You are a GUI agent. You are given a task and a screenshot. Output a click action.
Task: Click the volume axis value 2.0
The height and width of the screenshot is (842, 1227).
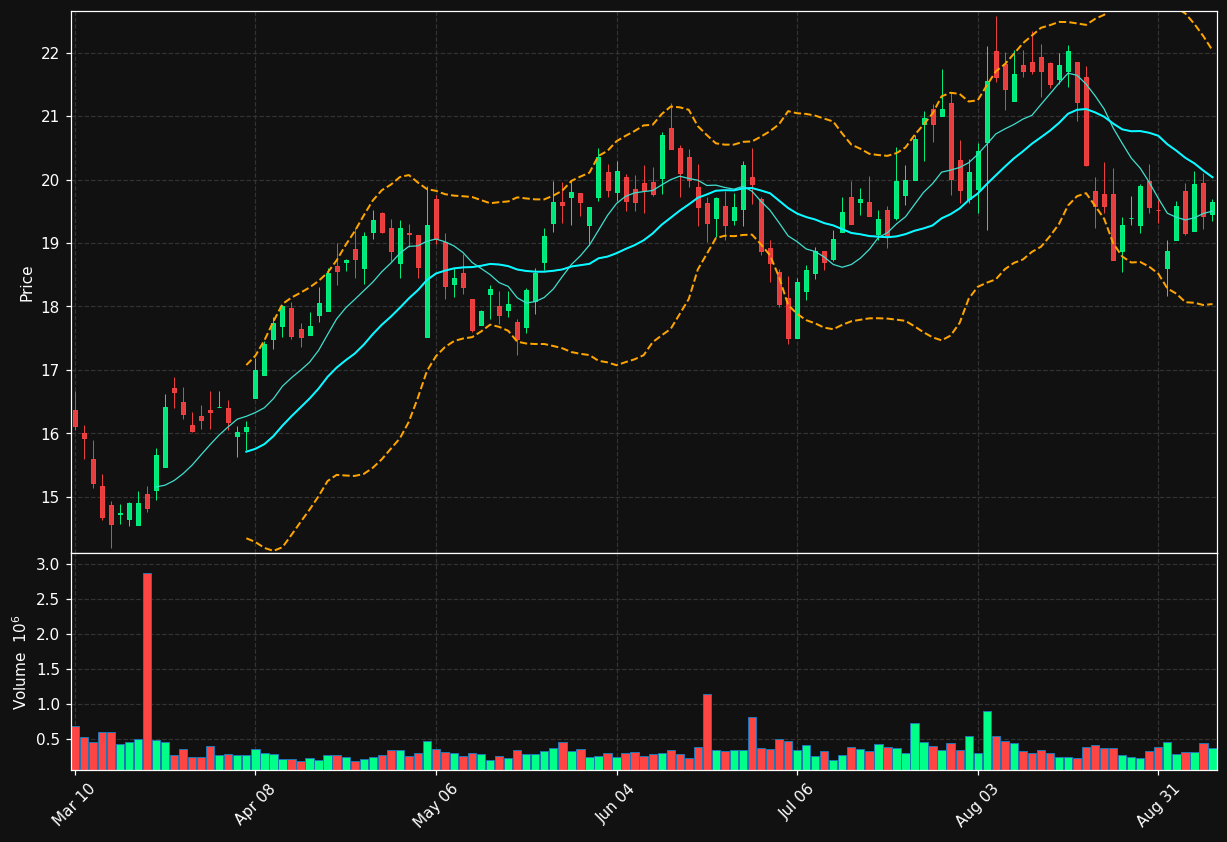50,635
